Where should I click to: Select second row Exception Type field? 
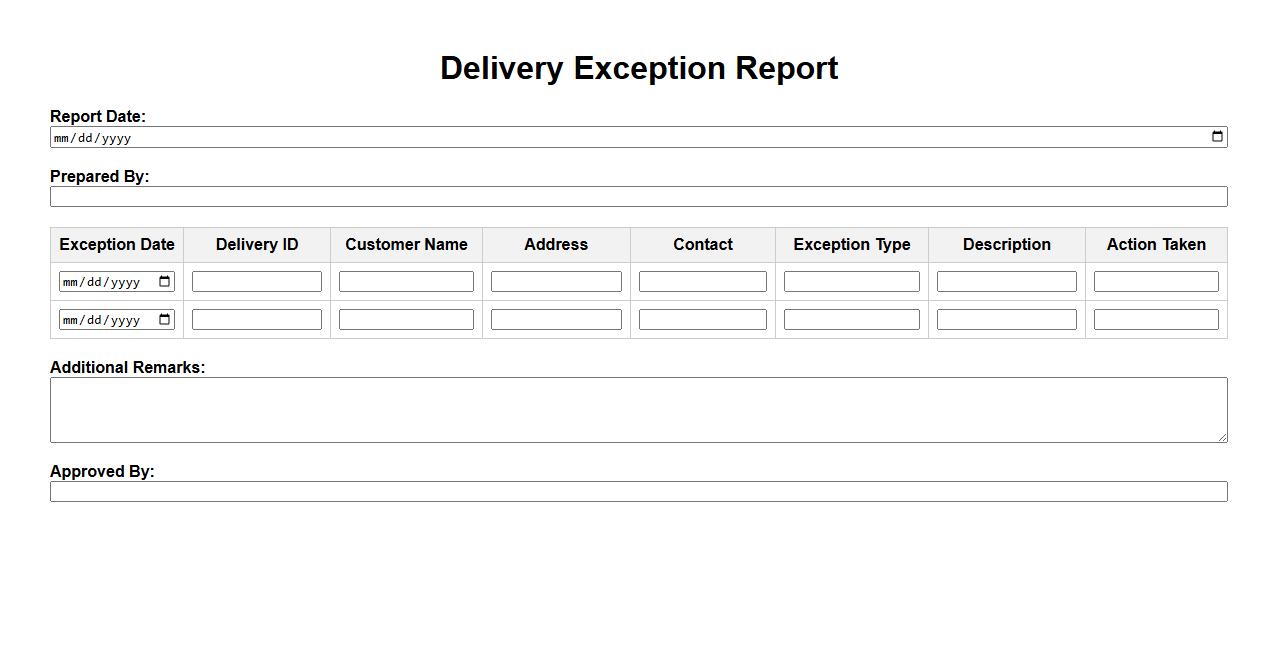[x=852, y=320]
